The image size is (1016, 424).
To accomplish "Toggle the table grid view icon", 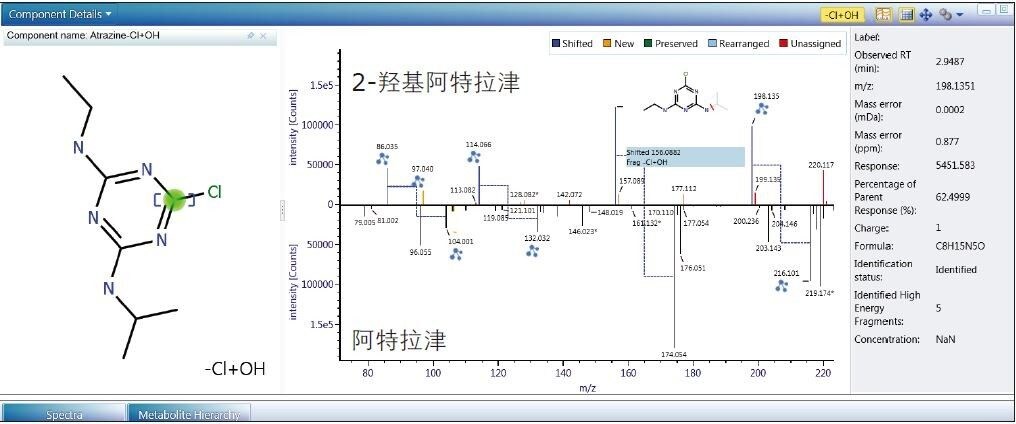I will pos(906,14).
